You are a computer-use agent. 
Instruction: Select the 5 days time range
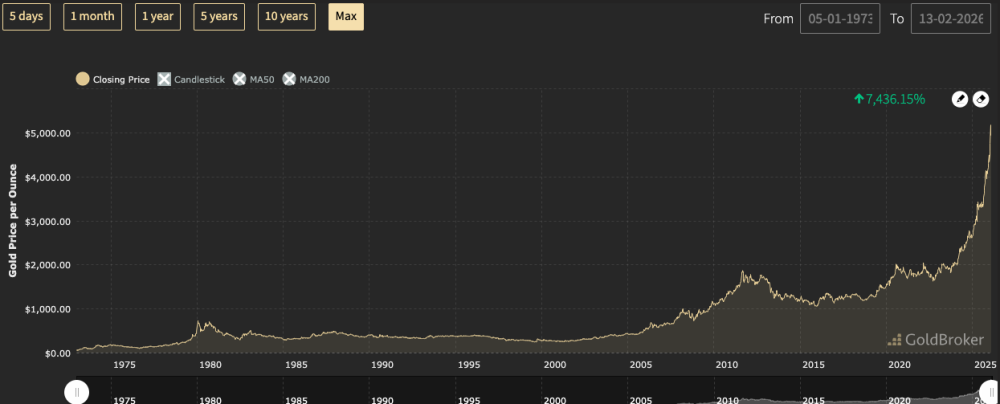[x=27, y=16]
